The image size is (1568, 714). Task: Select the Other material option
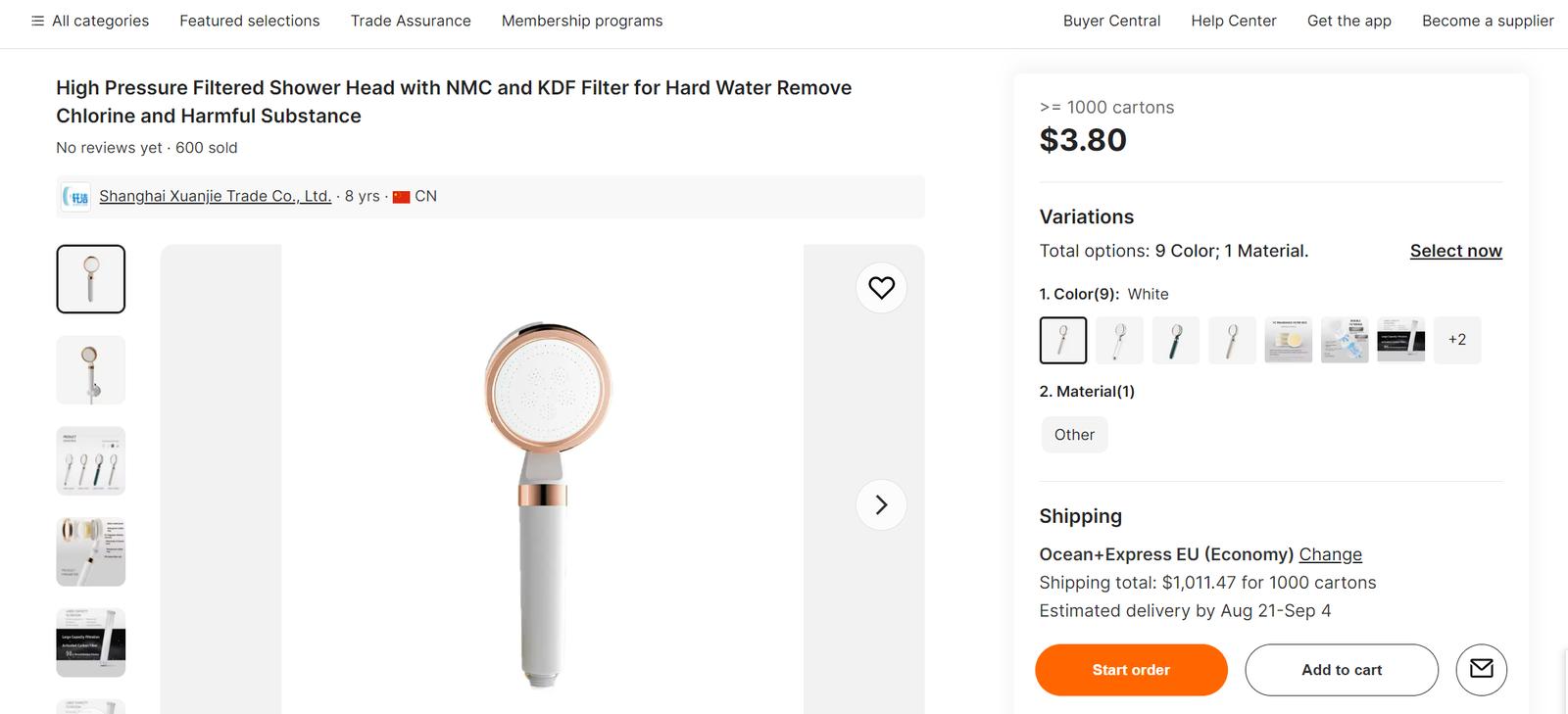(x=1074, y=435)
